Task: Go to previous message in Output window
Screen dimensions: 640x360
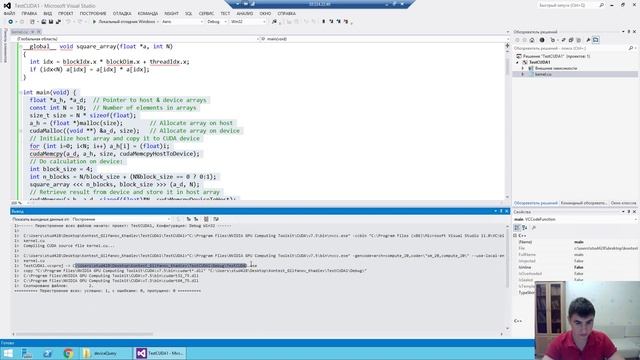Action: 189,219
